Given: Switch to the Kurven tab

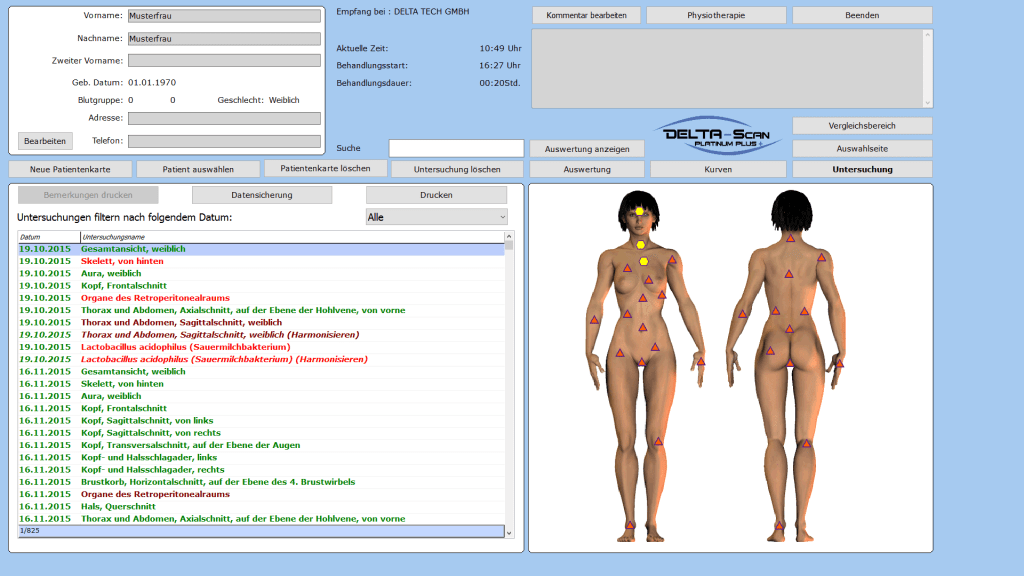Looking at the screenshot, I should tap(718, 170).
